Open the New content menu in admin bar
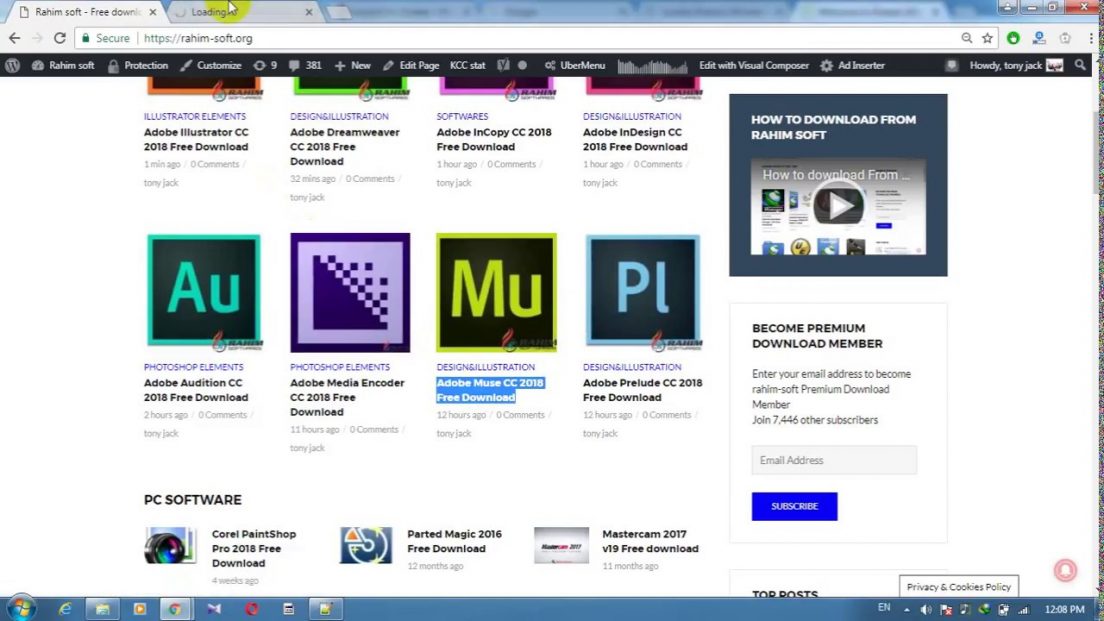1104x621 pixels. tap(353, 65)
